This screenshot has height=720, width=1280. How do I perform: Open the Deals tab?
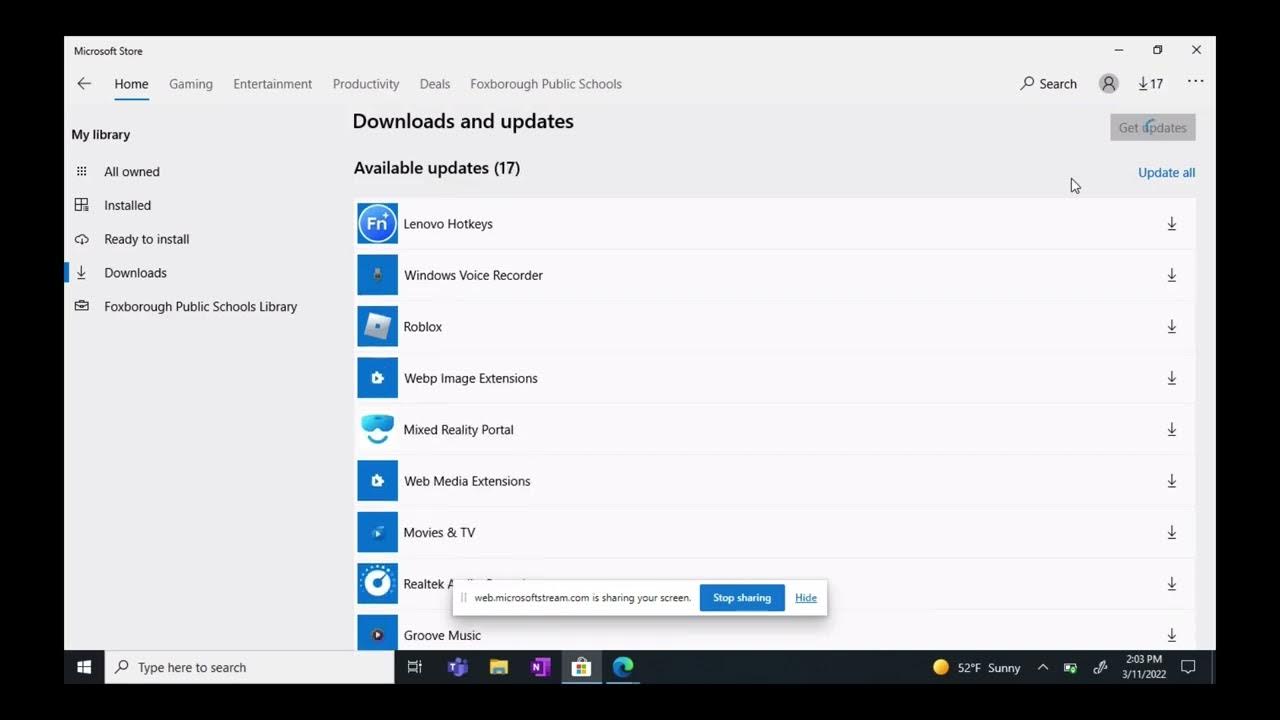tap(435, 84)
